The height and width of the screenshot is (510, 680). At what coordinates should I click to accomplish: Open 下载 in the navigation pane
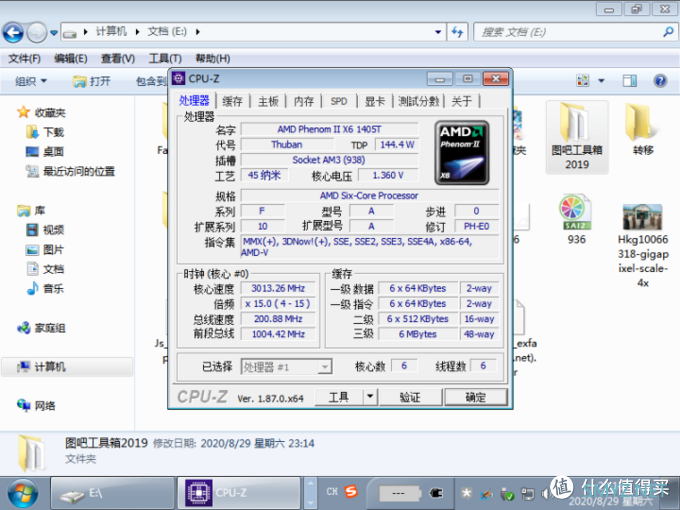tap(45, 132)
